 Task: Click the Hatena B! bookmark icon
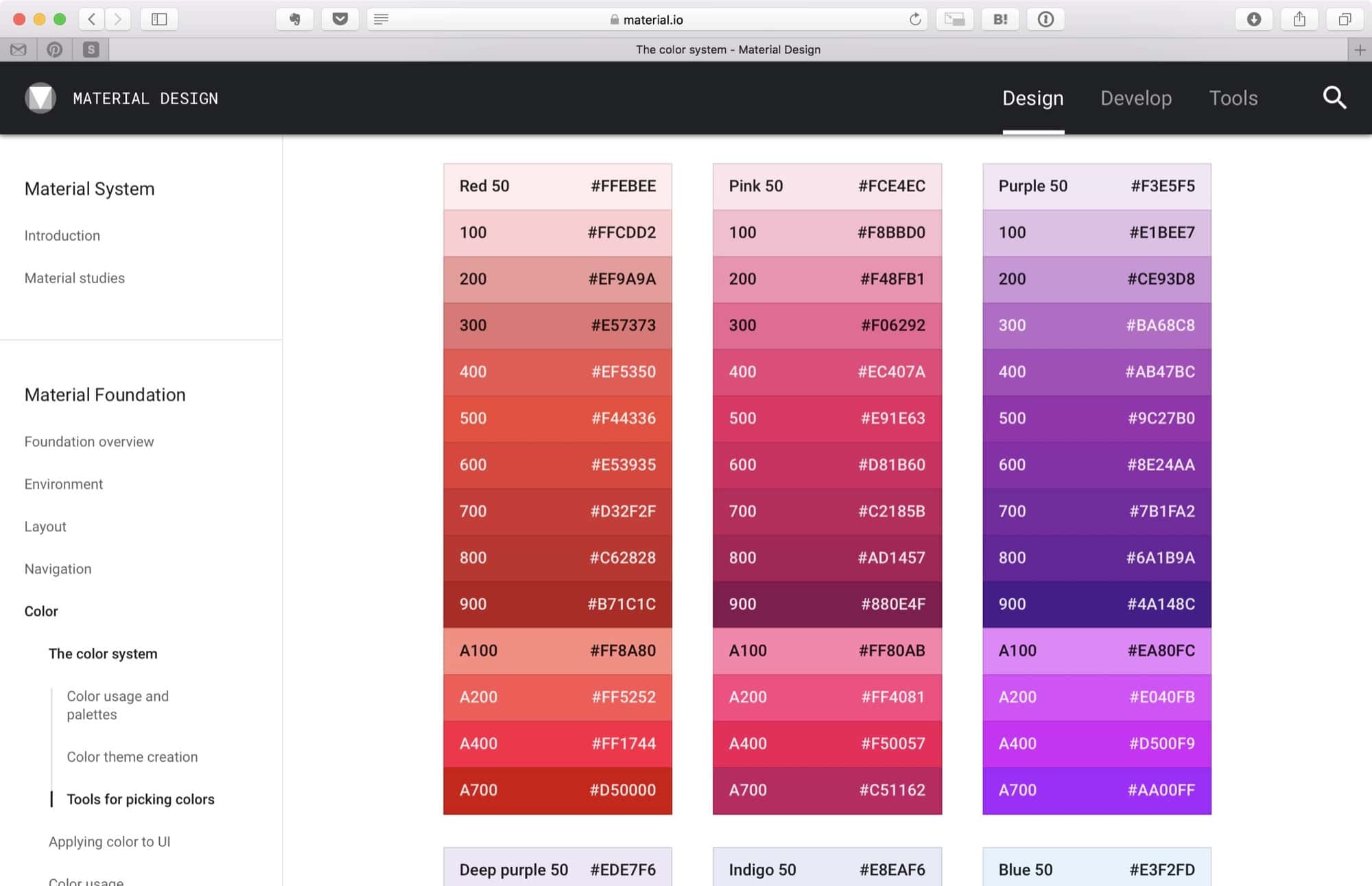pyautogui.click(x=1000, y=19)
